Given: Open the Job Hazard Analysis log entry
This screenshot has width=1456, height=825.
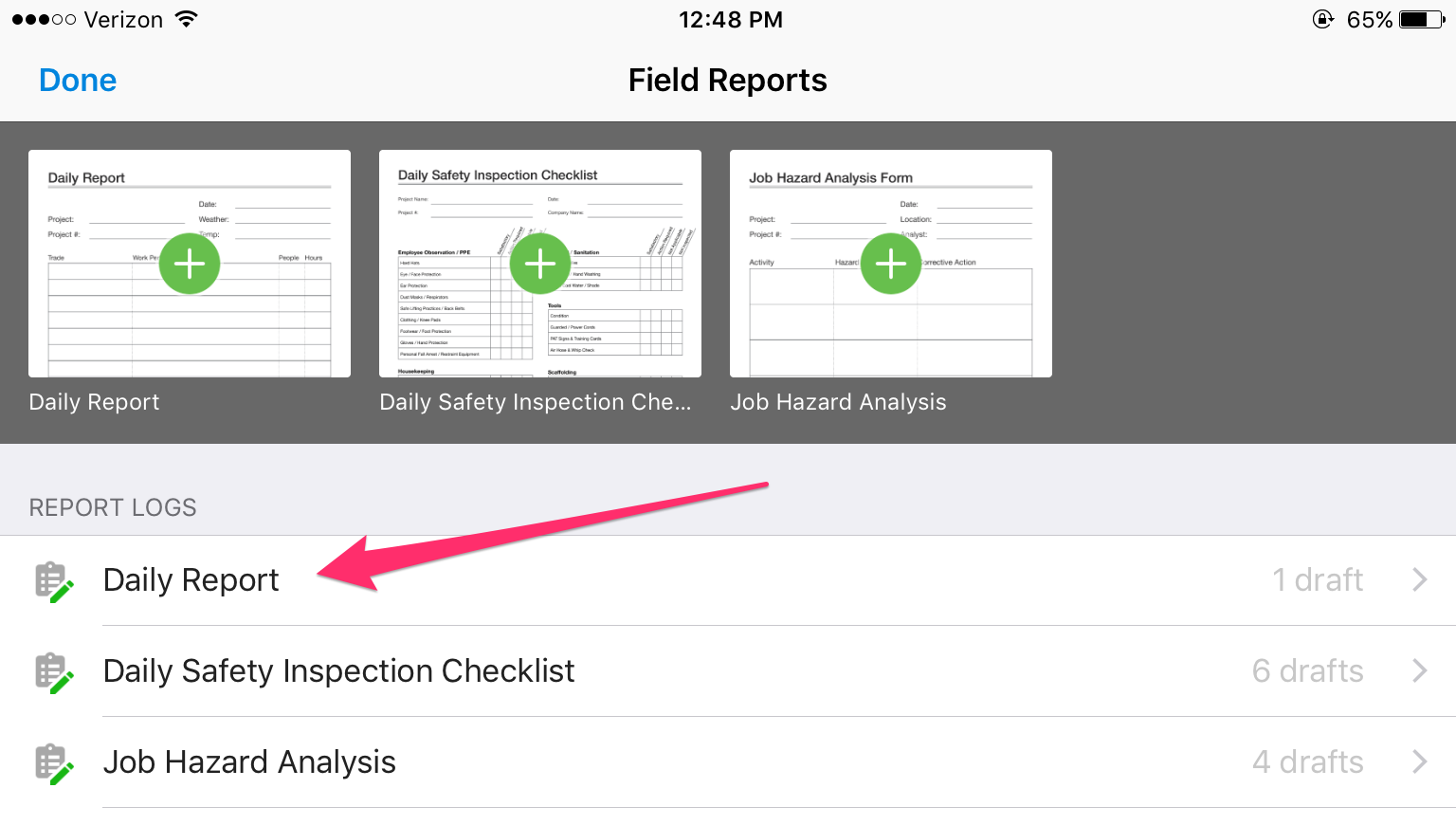Looking at the screenshot, I should (x=728, y=762).
